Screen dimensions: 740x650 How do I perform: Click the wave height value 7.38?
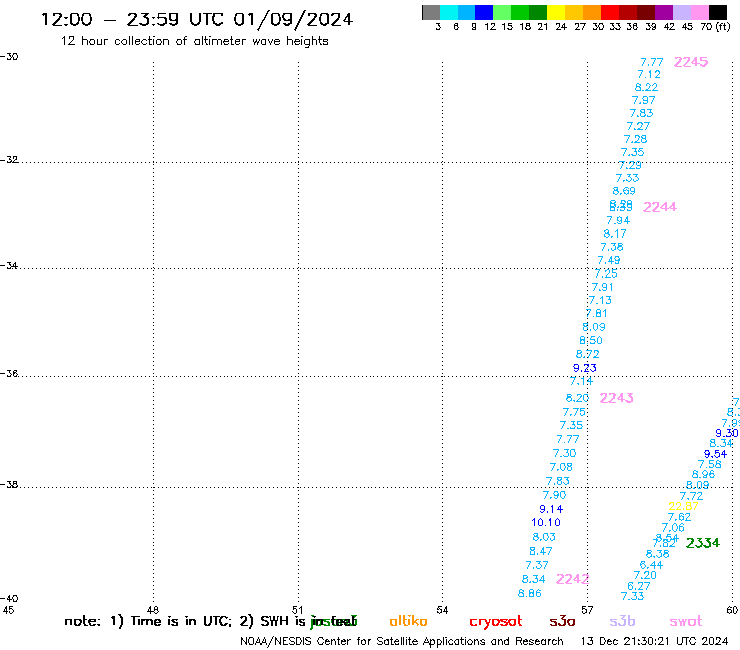point(612,247)
